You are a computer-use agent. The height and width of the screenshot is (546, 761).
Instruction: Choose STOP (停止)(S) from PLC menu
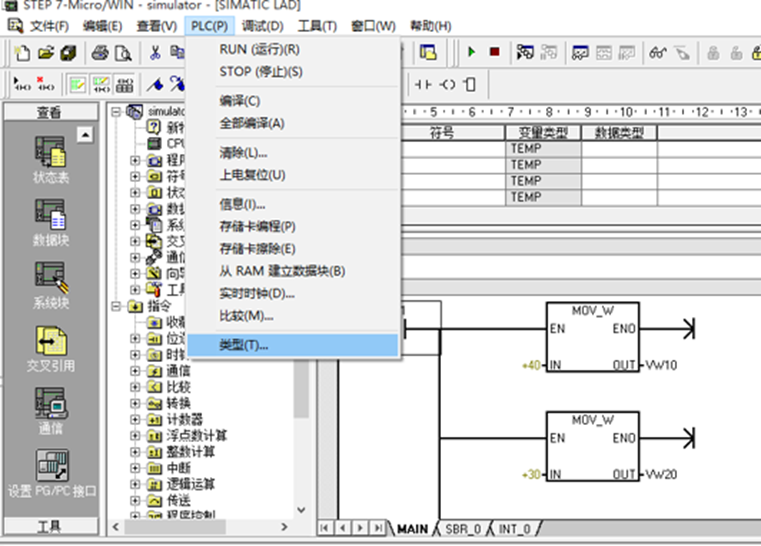click(x=293, y=72)
